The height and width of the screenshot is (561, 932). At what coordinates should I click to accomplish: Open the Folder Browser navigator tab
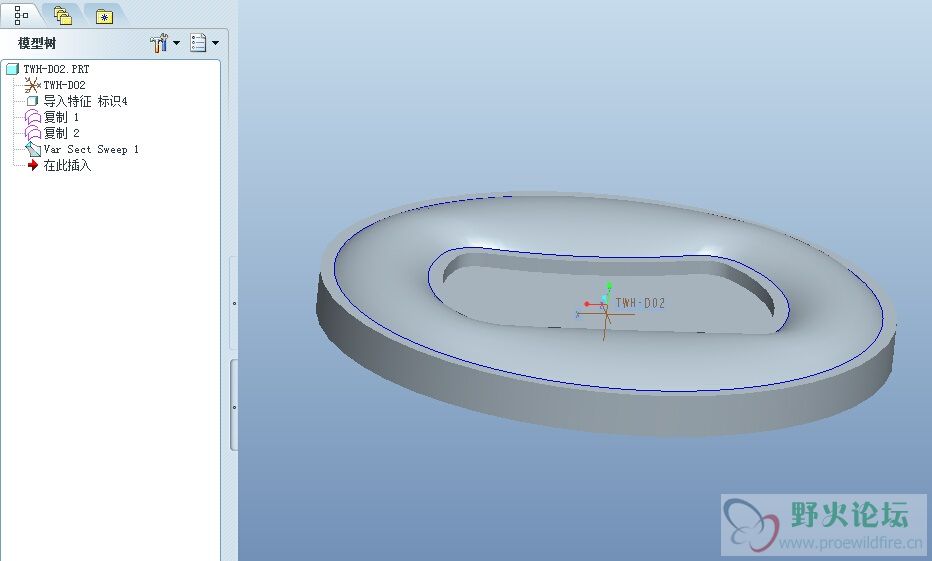point(62,15)
